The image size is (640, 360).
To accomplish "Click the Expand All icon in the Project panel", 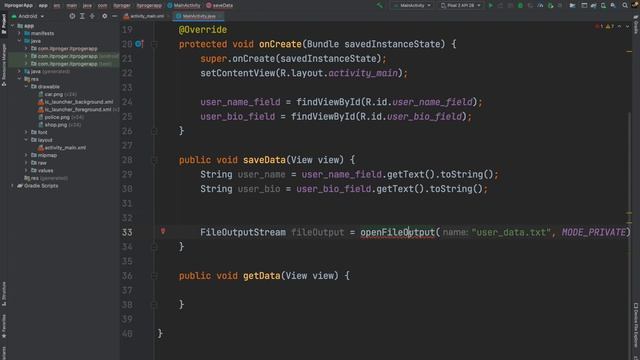I will 82,16.
